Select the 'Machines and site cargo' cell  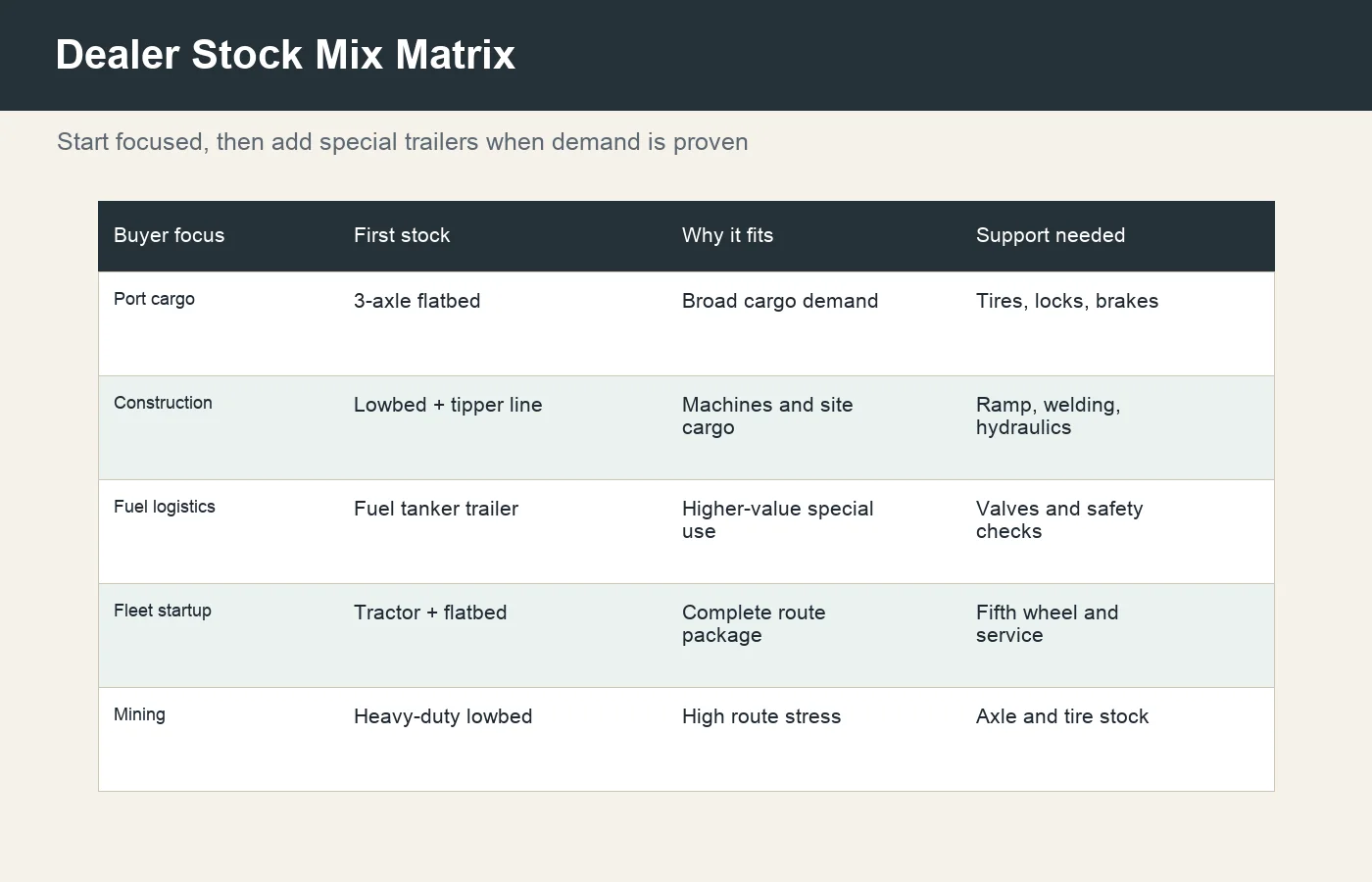coord(767,416)
